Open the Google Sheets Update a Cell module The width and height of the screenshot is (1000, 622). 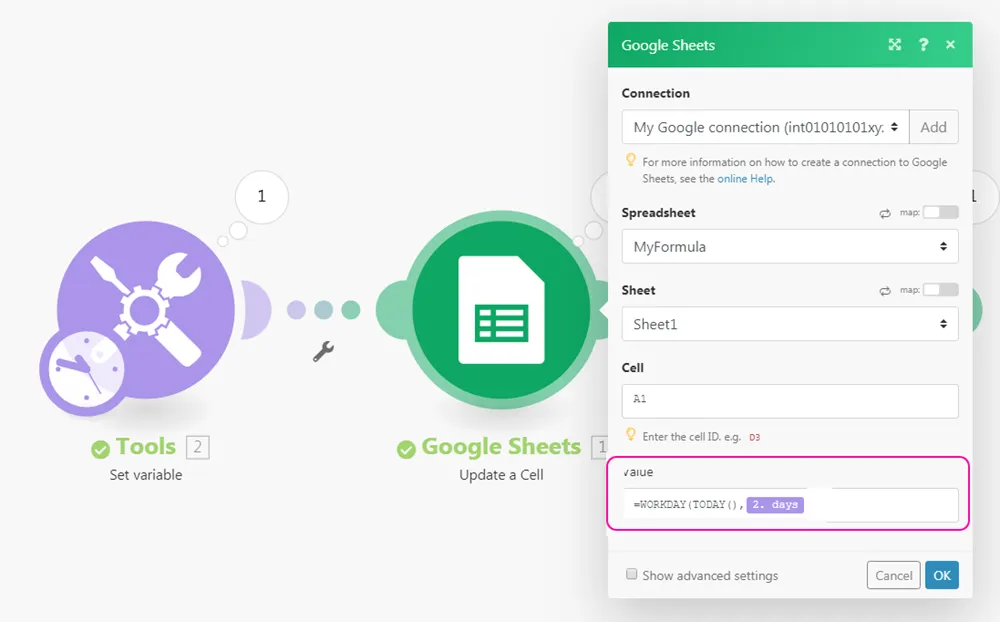click(x=501, y=309)
